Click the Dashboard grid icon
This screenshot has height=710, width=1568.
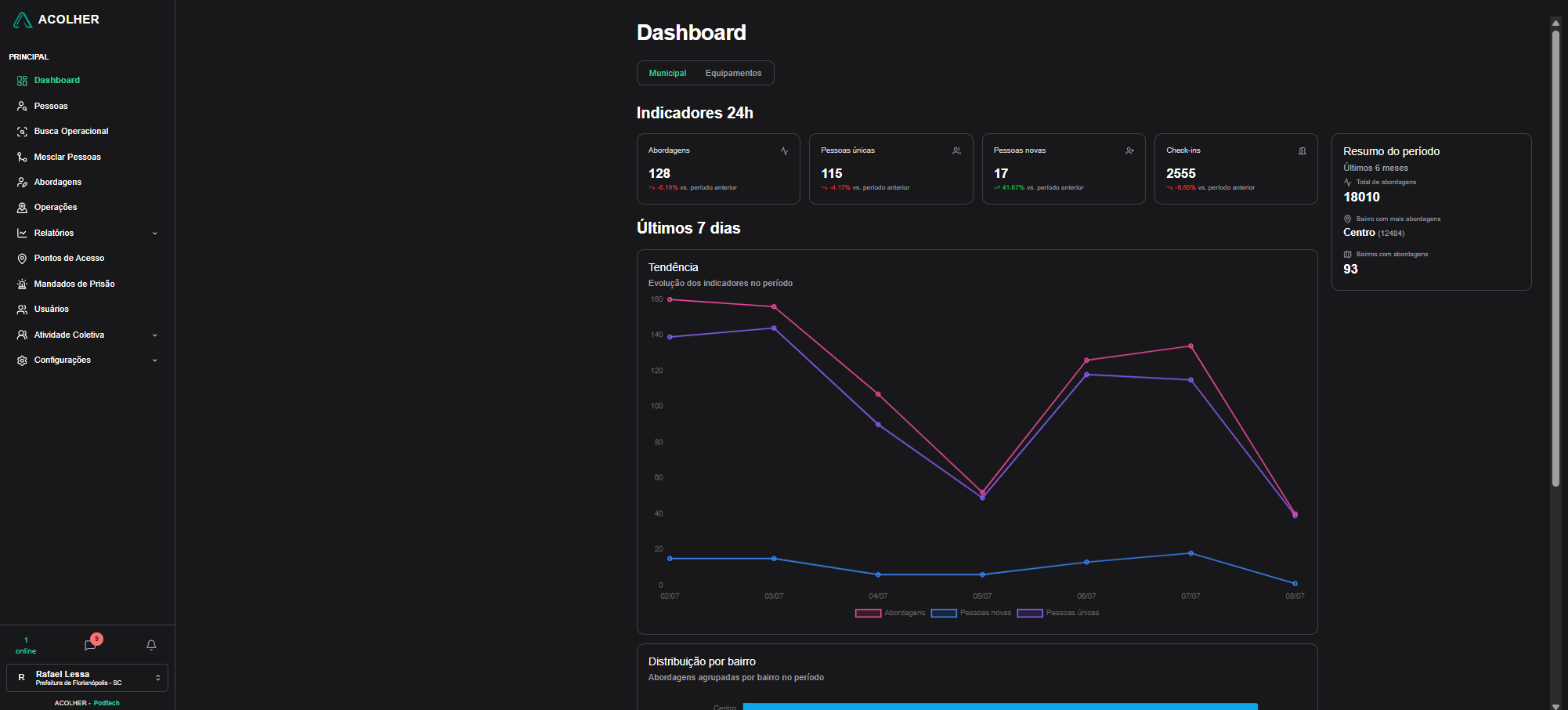[22, 81]
